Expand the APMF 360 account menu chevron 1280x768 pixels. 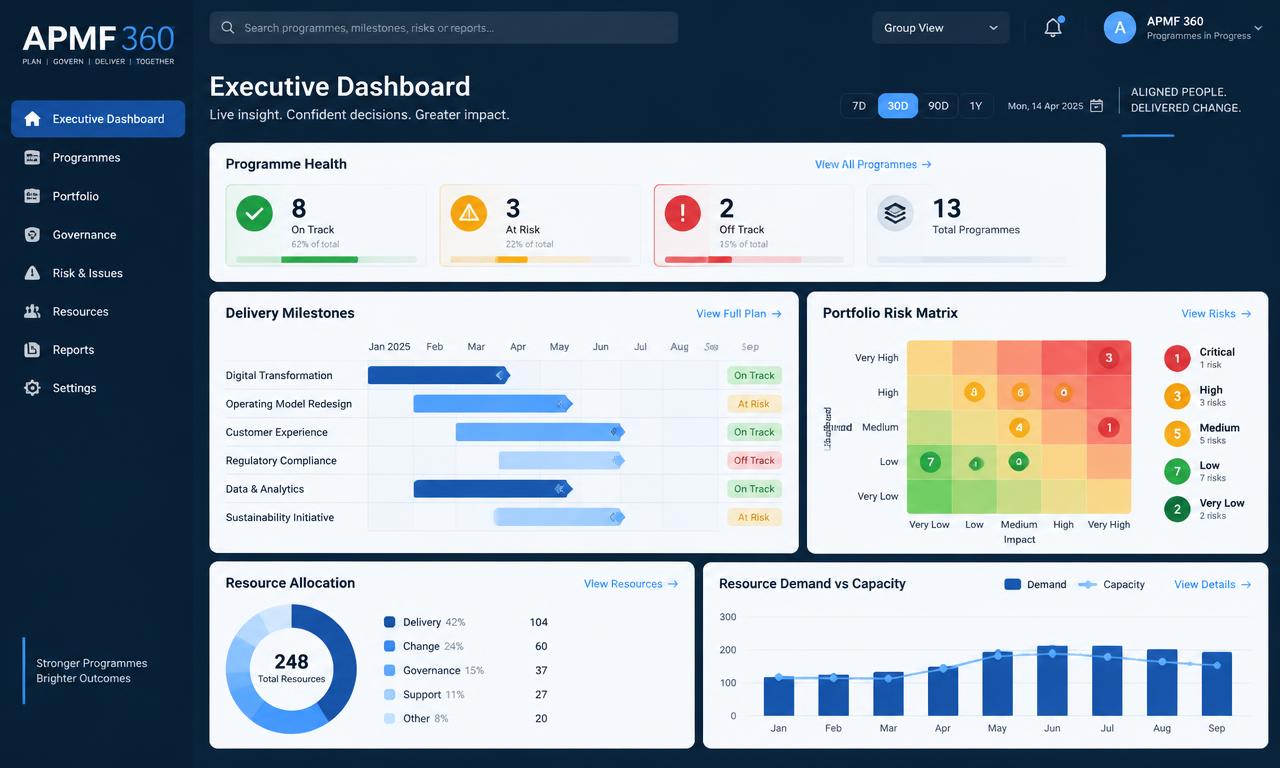(x=1258, y=29)
